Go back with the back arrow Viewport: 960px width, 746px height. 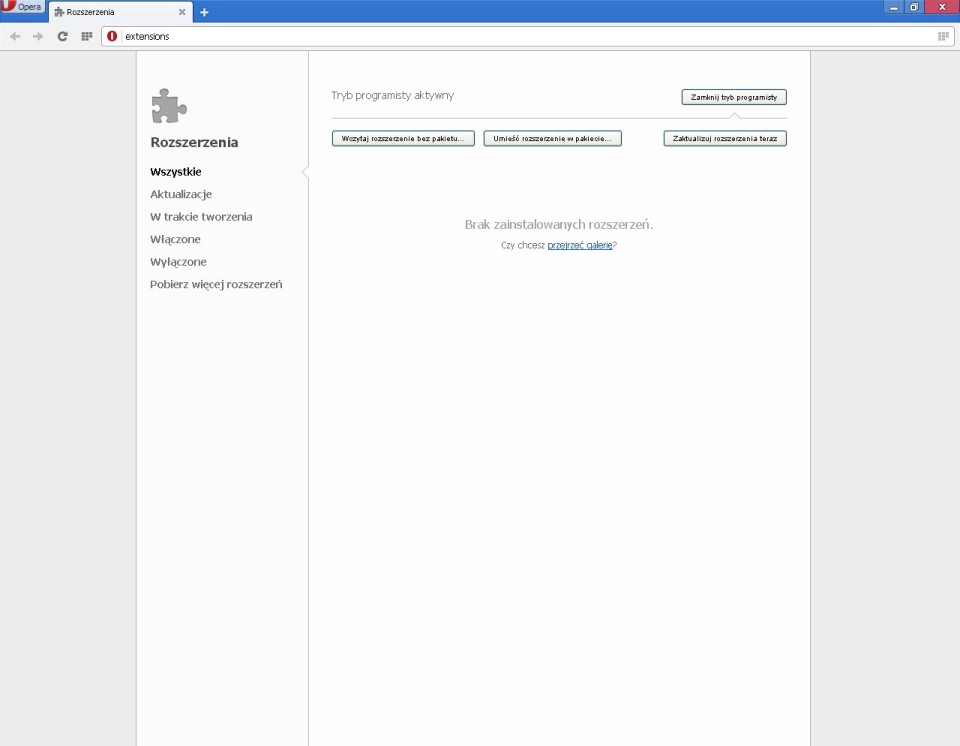coord(15,37)
